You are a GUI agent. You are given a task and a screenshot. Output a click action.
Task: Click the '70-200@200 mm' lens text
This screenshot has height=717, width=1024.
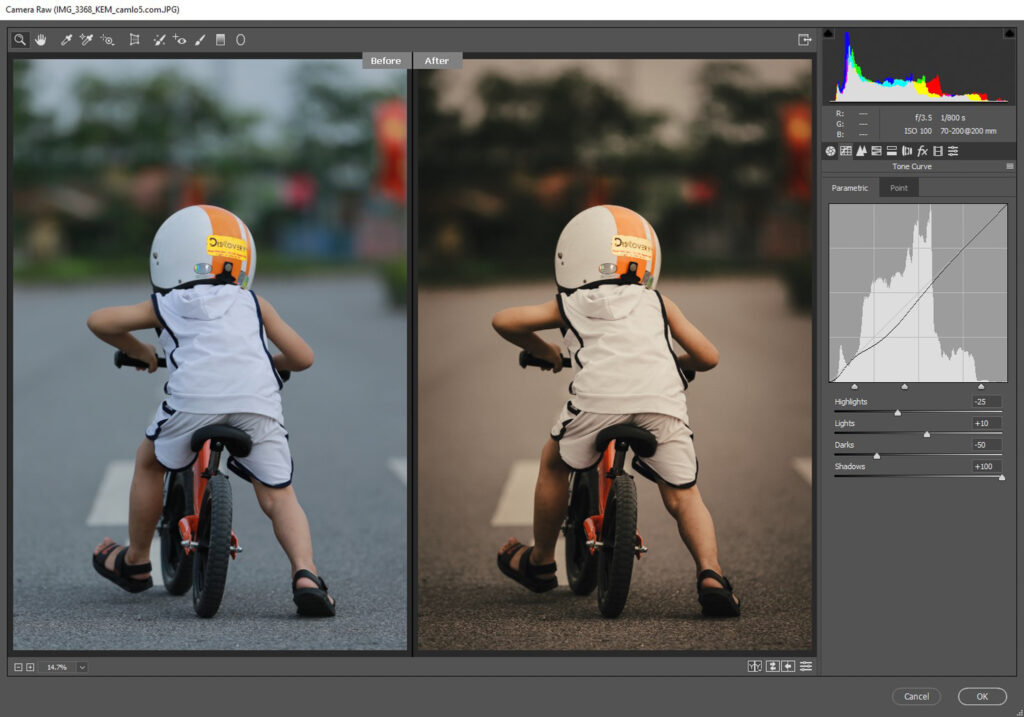coord(968,131)
